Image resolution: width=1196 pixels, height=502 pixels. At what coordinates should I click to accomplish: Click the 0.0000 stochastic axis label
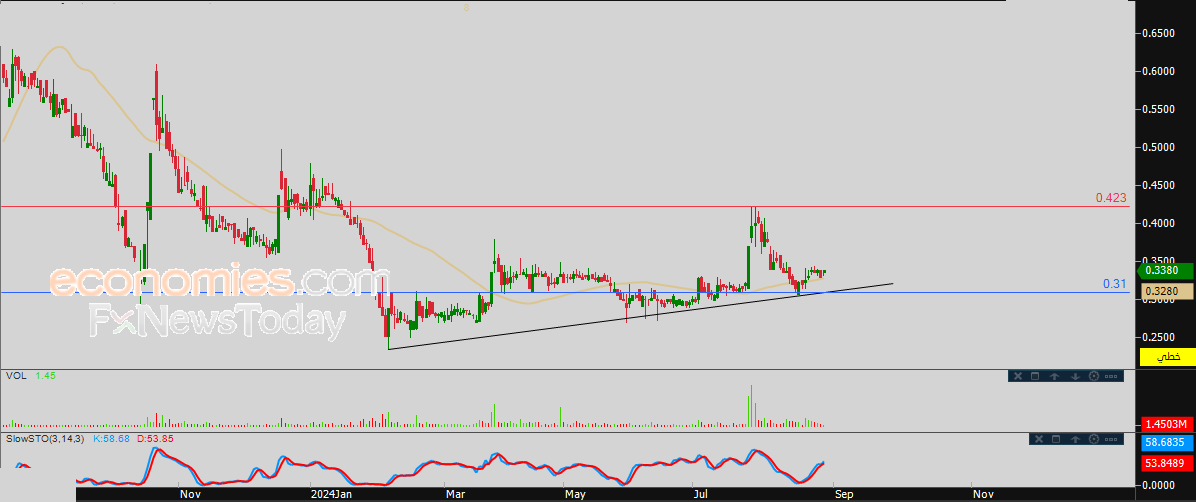point(1158,484)
